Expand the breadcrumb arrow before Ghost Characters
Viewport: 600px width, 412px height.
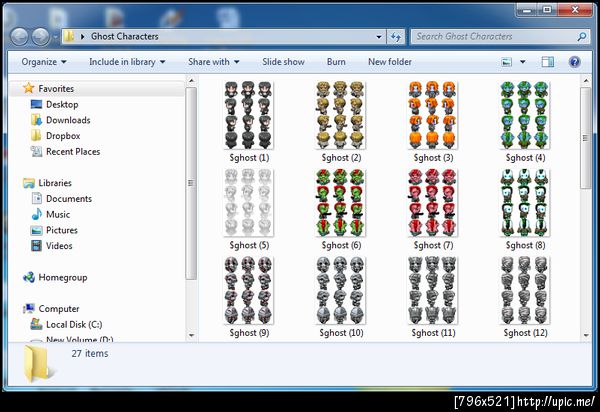[82, 37]
